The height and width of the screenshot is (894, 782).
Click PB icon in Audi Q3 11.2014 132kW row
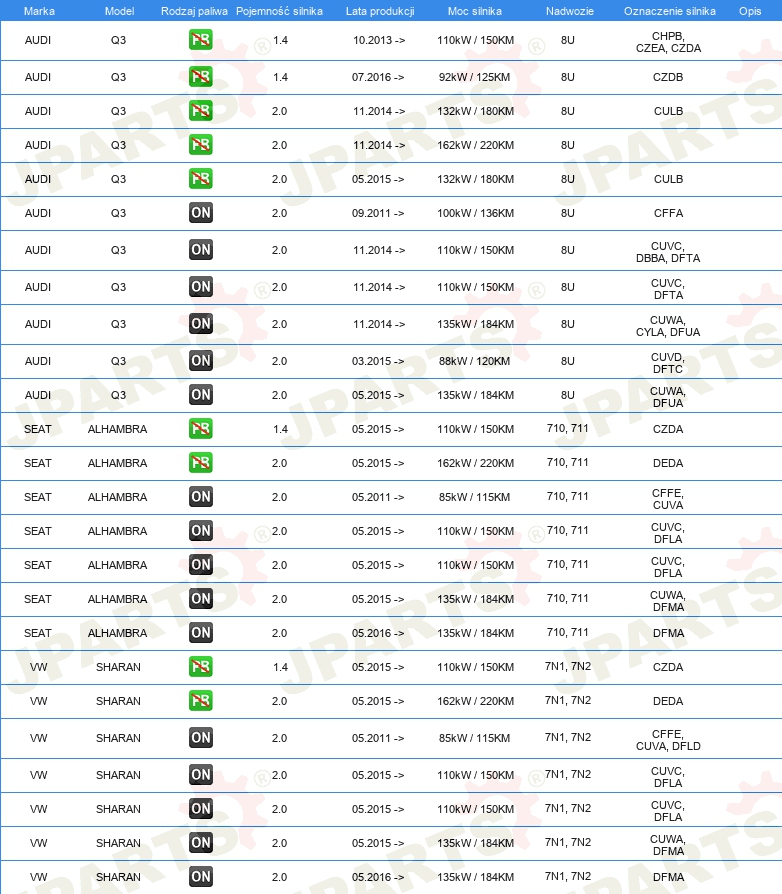point(201,111)
